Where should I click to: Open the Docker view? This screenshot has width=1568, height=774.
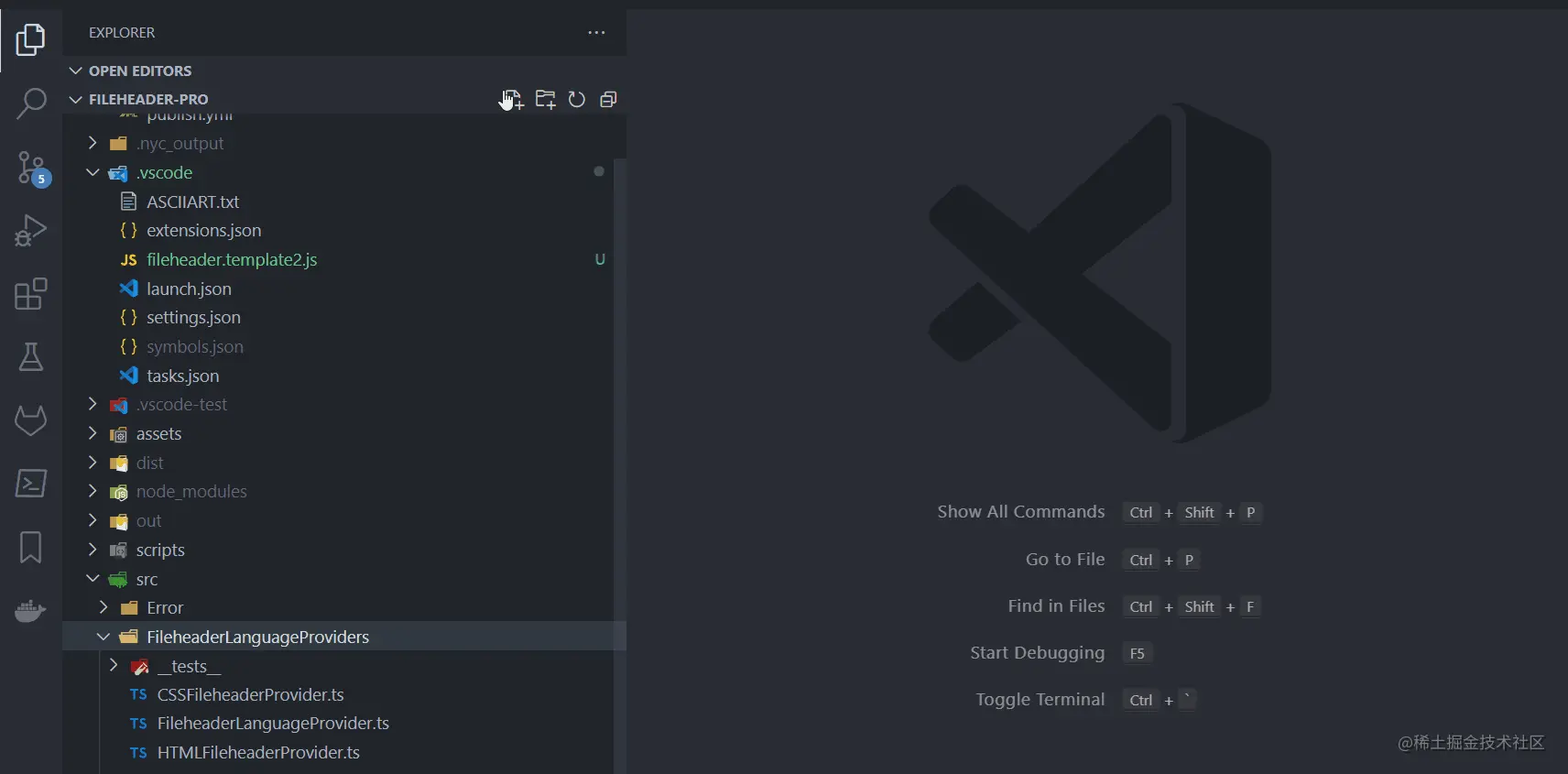[x=31, y=611]
